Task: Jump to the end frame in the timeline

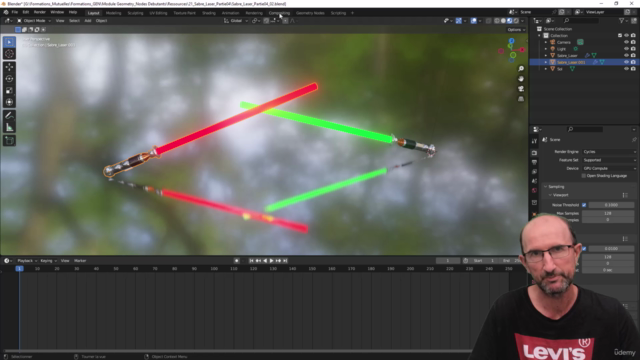Action: [x=285, y=261]
